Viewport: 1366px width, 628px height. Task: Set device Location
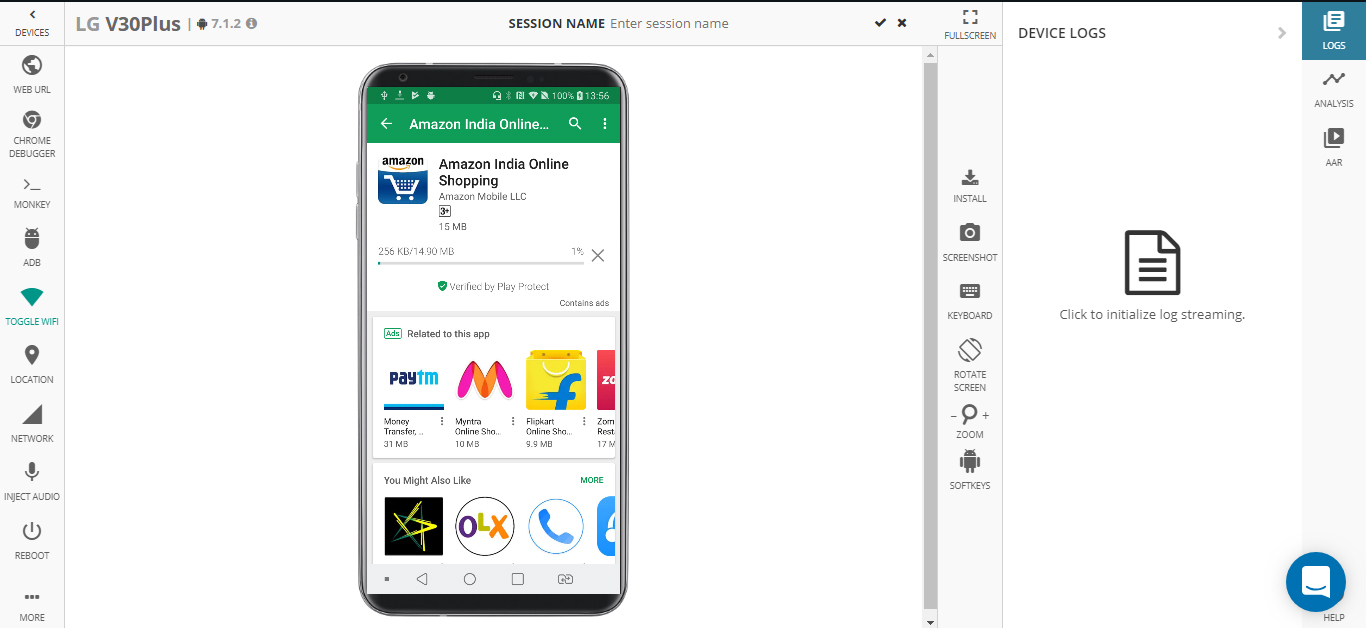click(x=32, y=365)
